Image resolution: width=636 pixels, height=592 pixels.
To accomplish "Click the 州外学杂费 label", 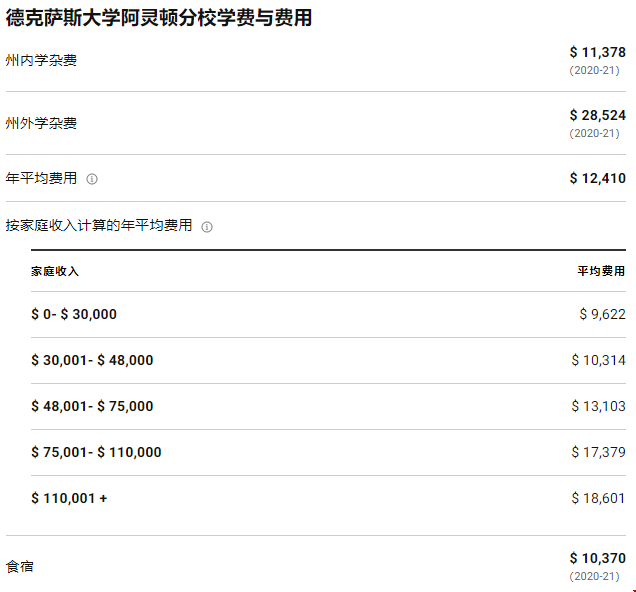I will pos(41,123).
